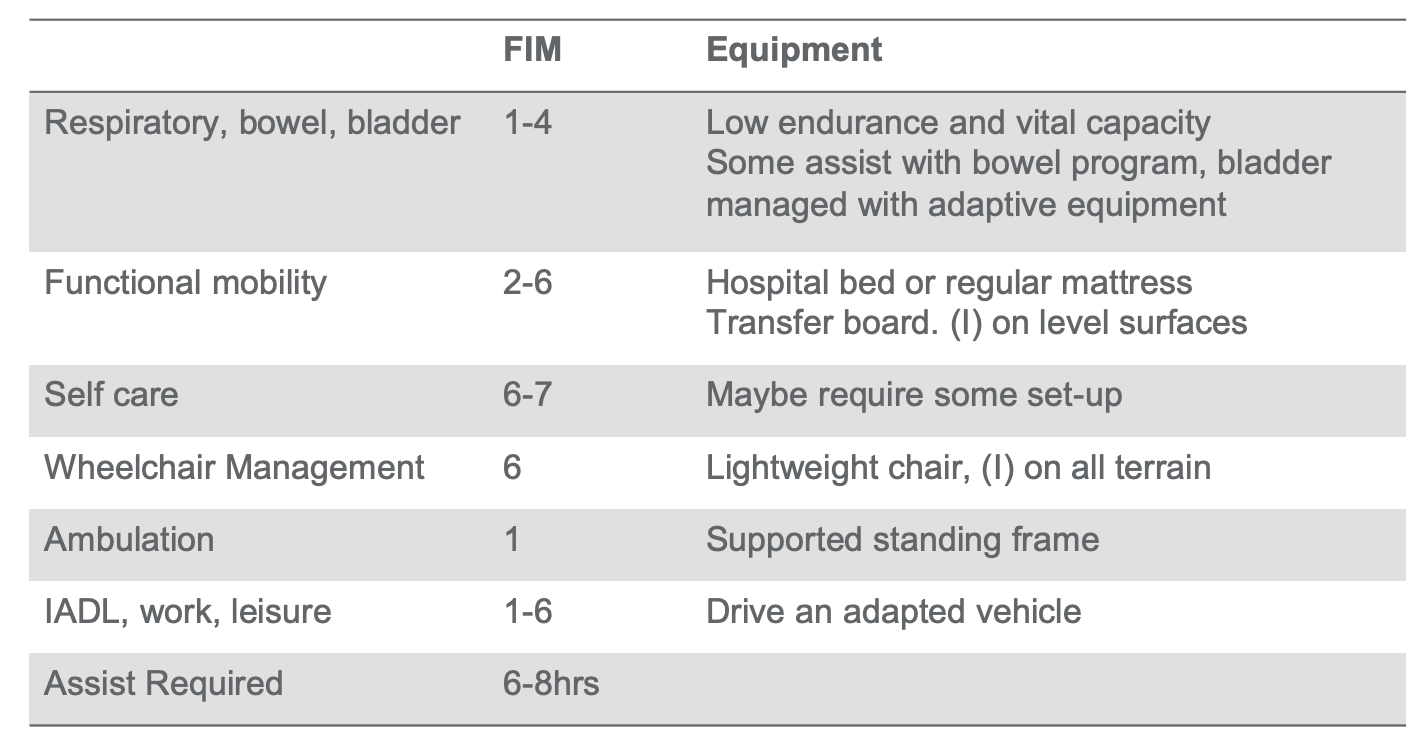Select the Hospital bed or regular mattress text
1424x740 pixels.
click(x=949, y=282)
